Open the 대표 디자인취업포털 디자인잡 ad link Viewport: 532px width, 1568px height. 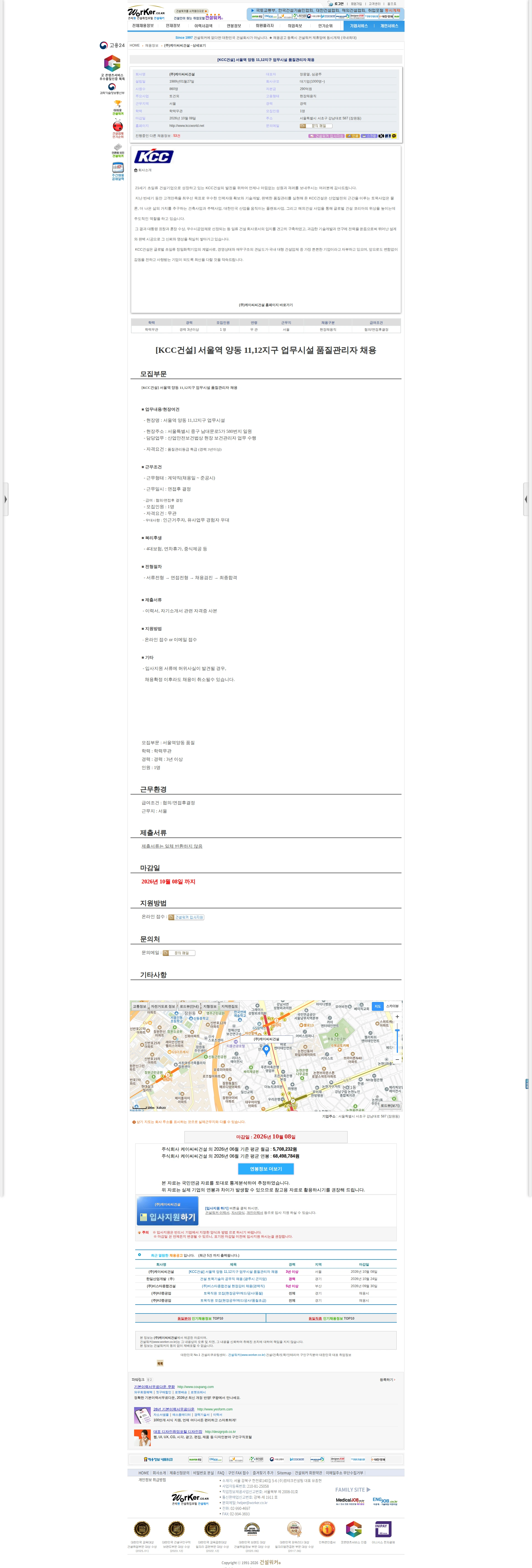click(x=178, y=1432)
